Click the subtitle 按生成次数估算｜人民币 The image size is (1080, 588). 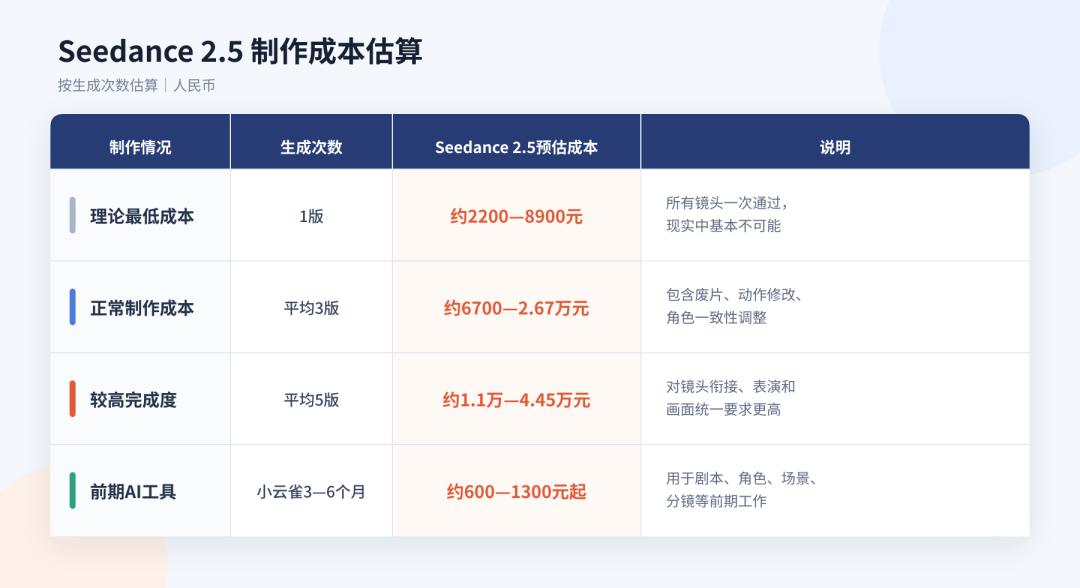[136, 85]
